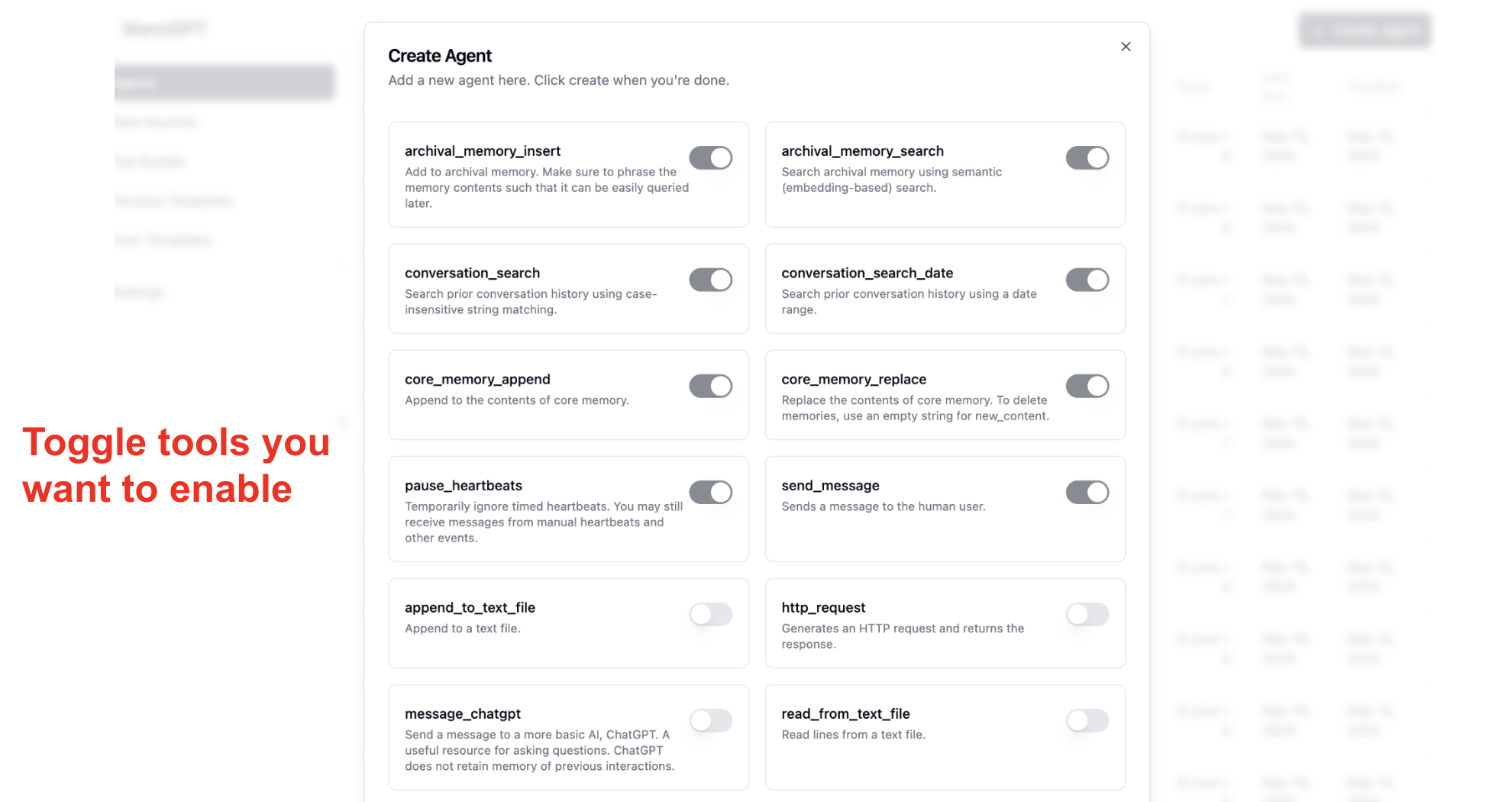This screenshot has width=1512, height=802.
Task: Enable message_chatgpt tool switch
Action: (710, 720)
